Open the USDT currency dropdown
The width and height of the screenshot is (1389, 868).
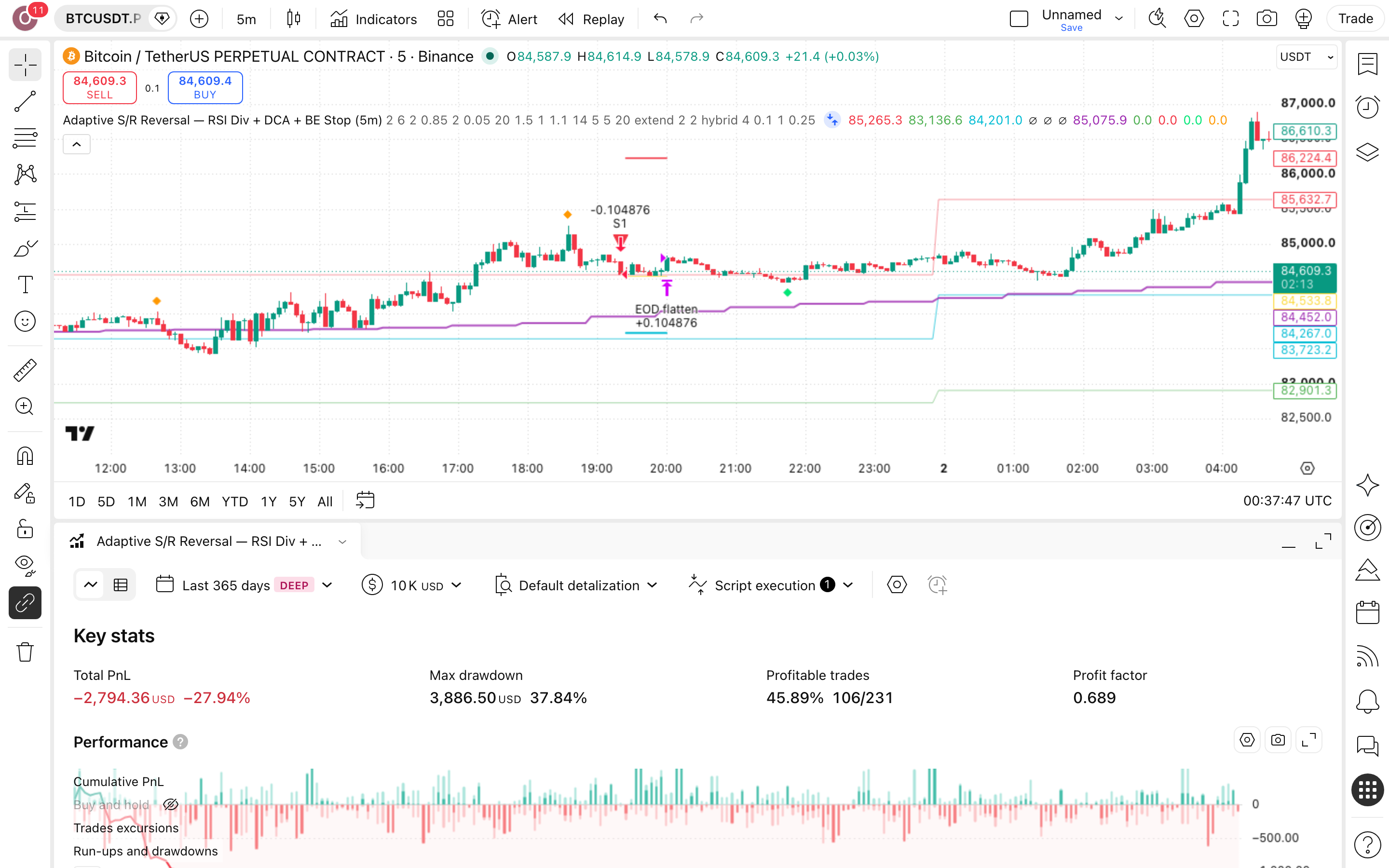[x=1307, y=57]
